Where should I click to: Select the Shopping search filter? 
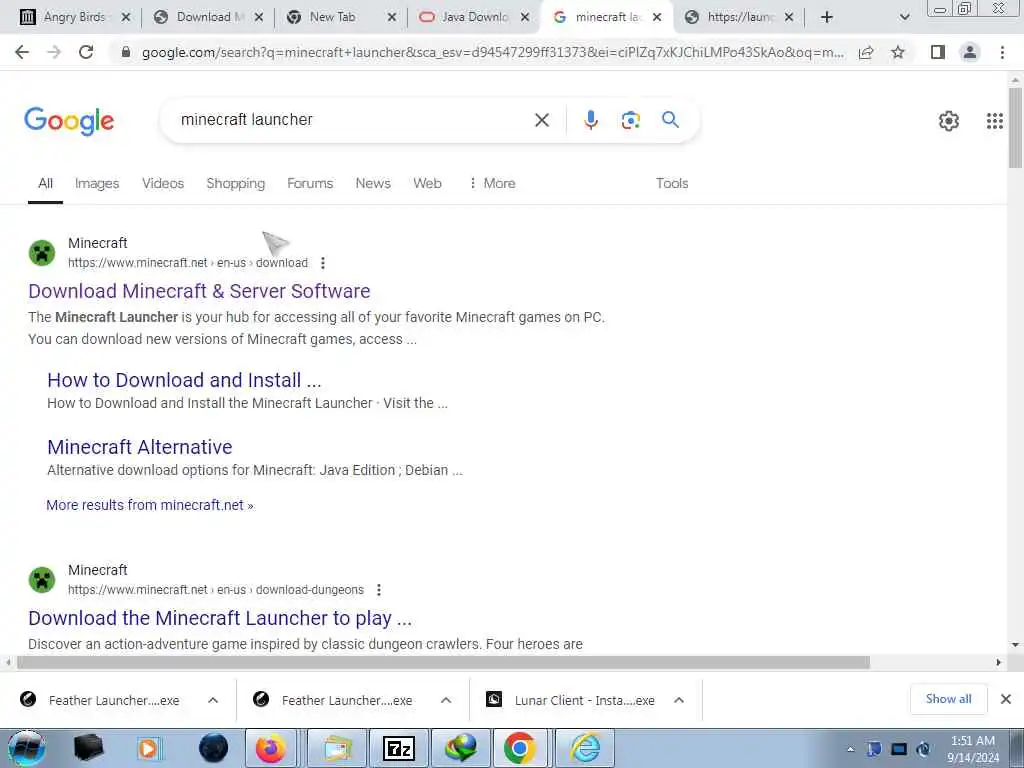pyautogui.click(x=236, y=184)
